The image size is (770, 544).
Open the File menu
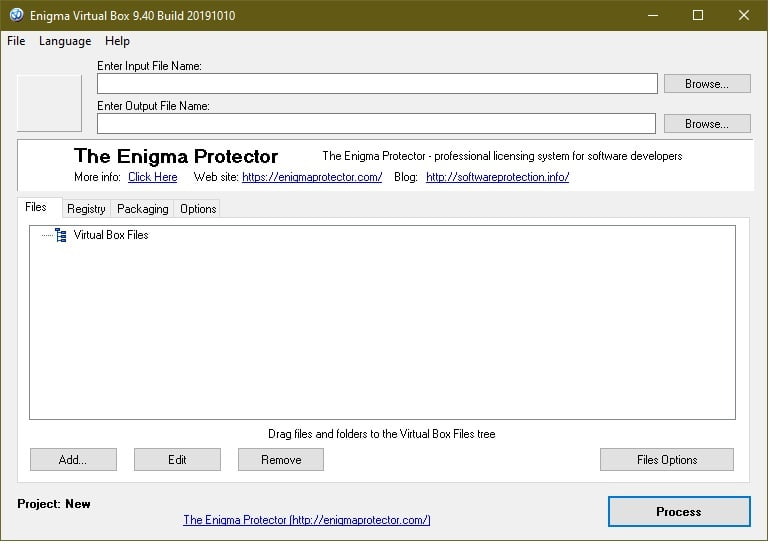[16, 41]
